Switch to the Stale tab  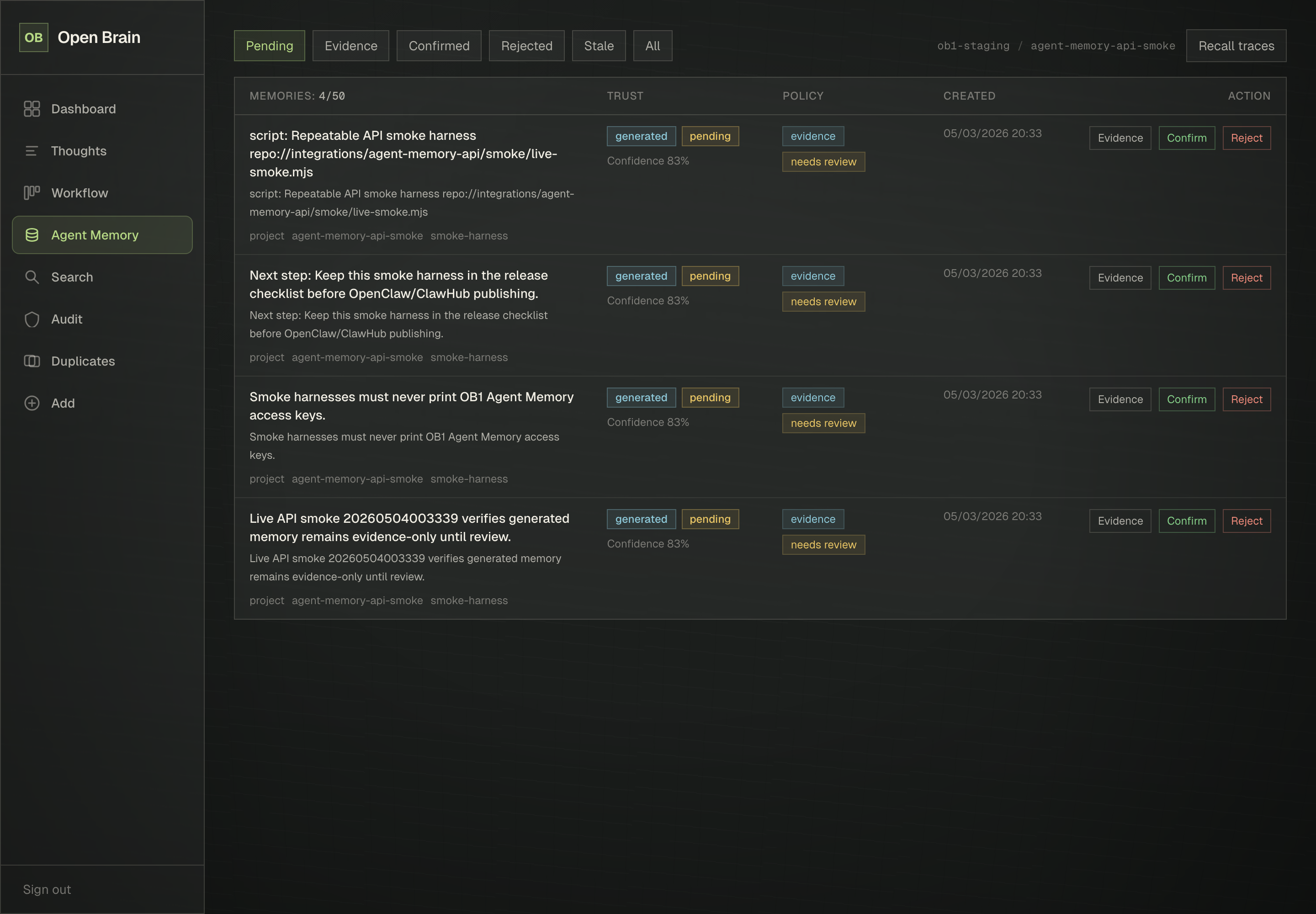(599, 46)
